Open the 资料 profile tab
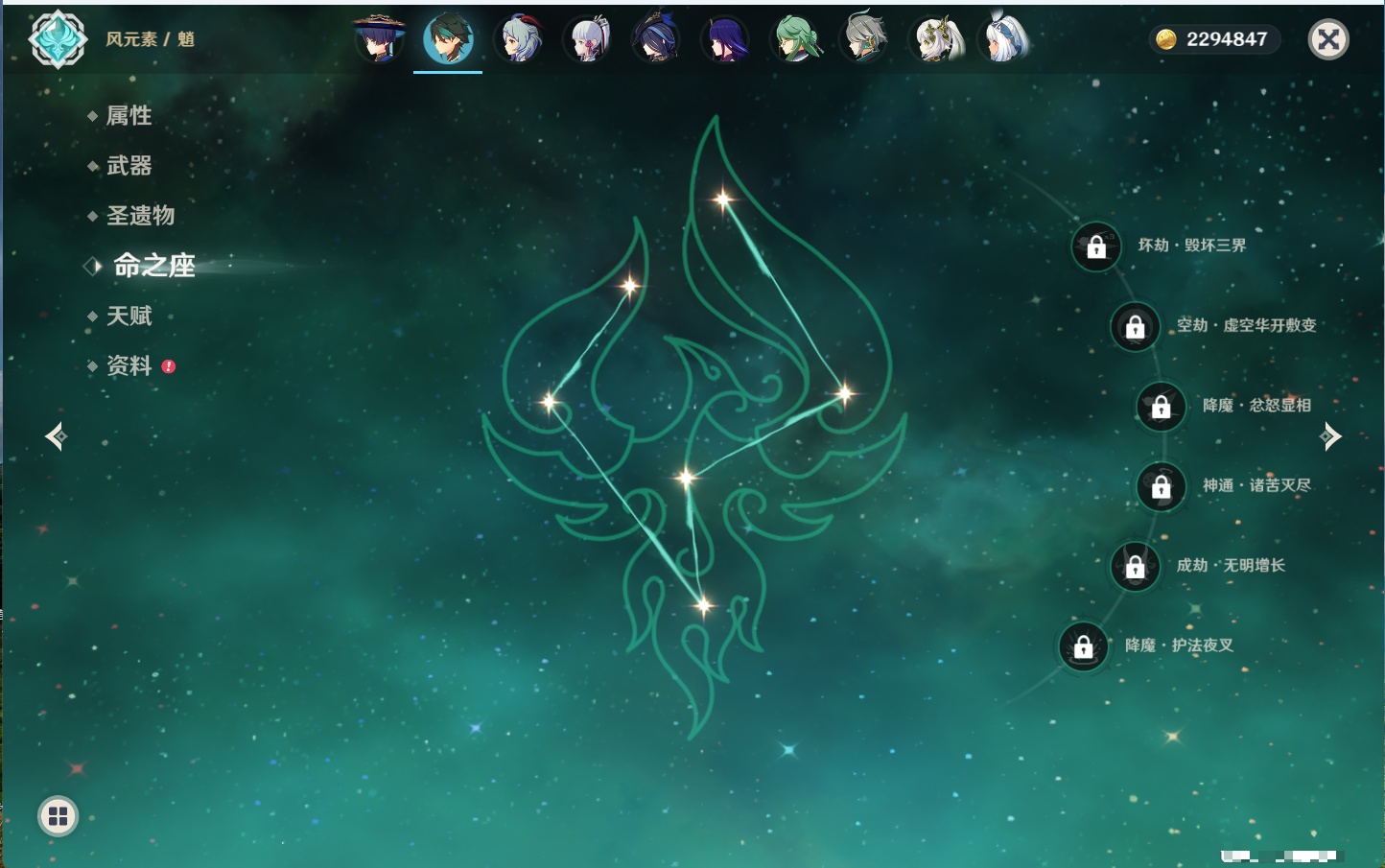The height and width of the screenshot is (868, 1385). coord(129,366)
